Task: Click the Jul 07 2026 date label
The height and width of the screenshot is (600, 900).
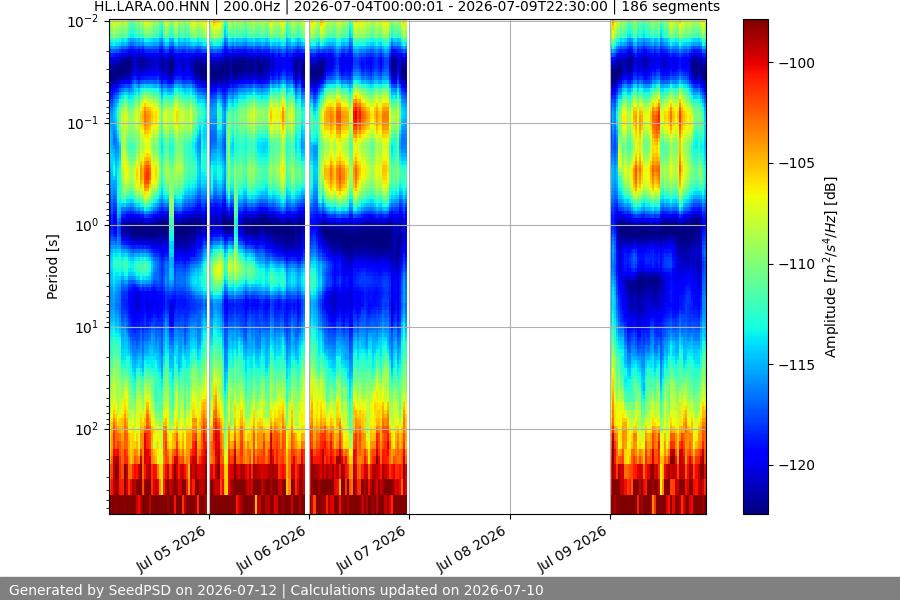Action: tap(371, 549)
